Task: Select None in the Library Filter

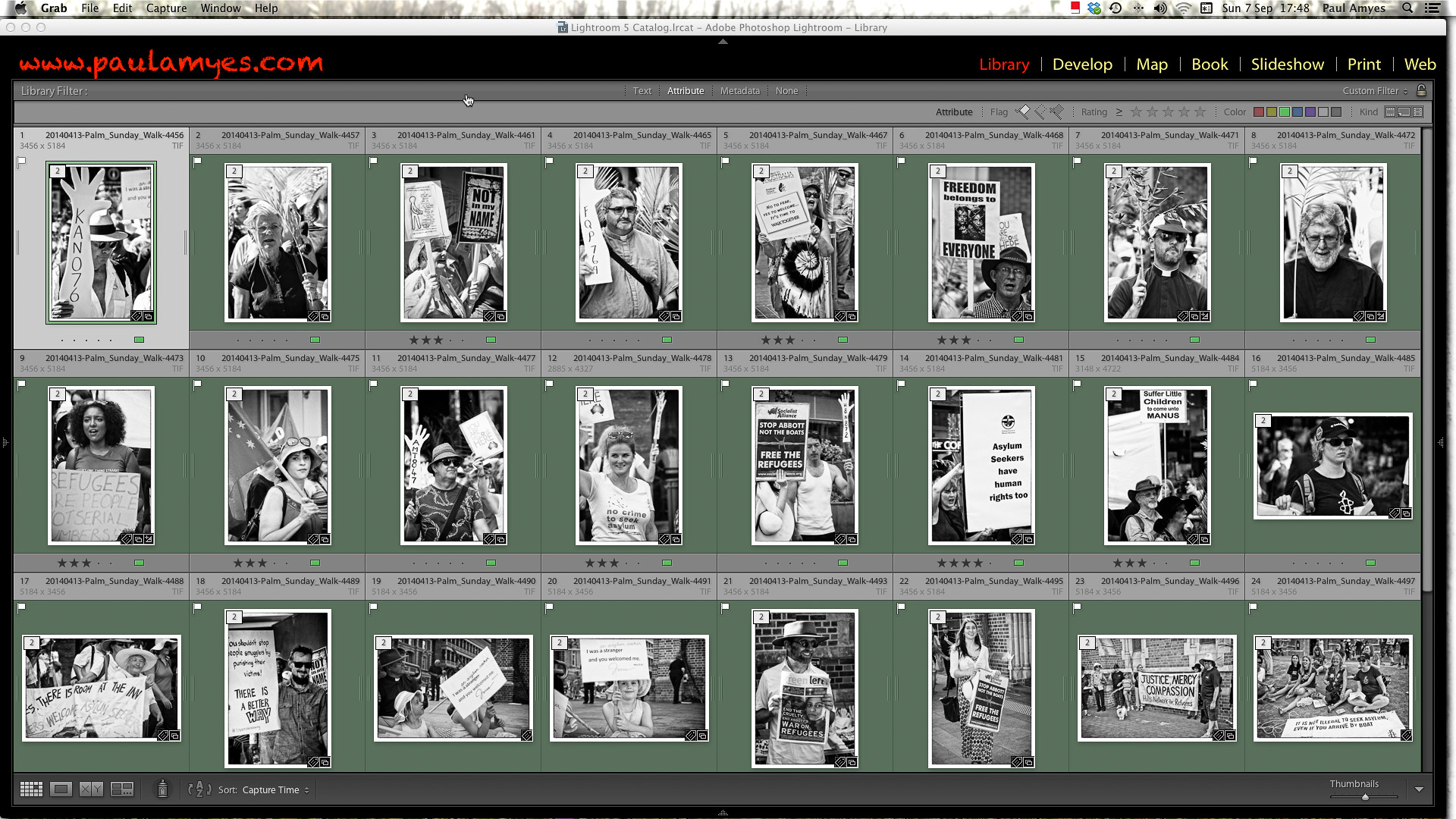Action: click(x=786, y=91)
